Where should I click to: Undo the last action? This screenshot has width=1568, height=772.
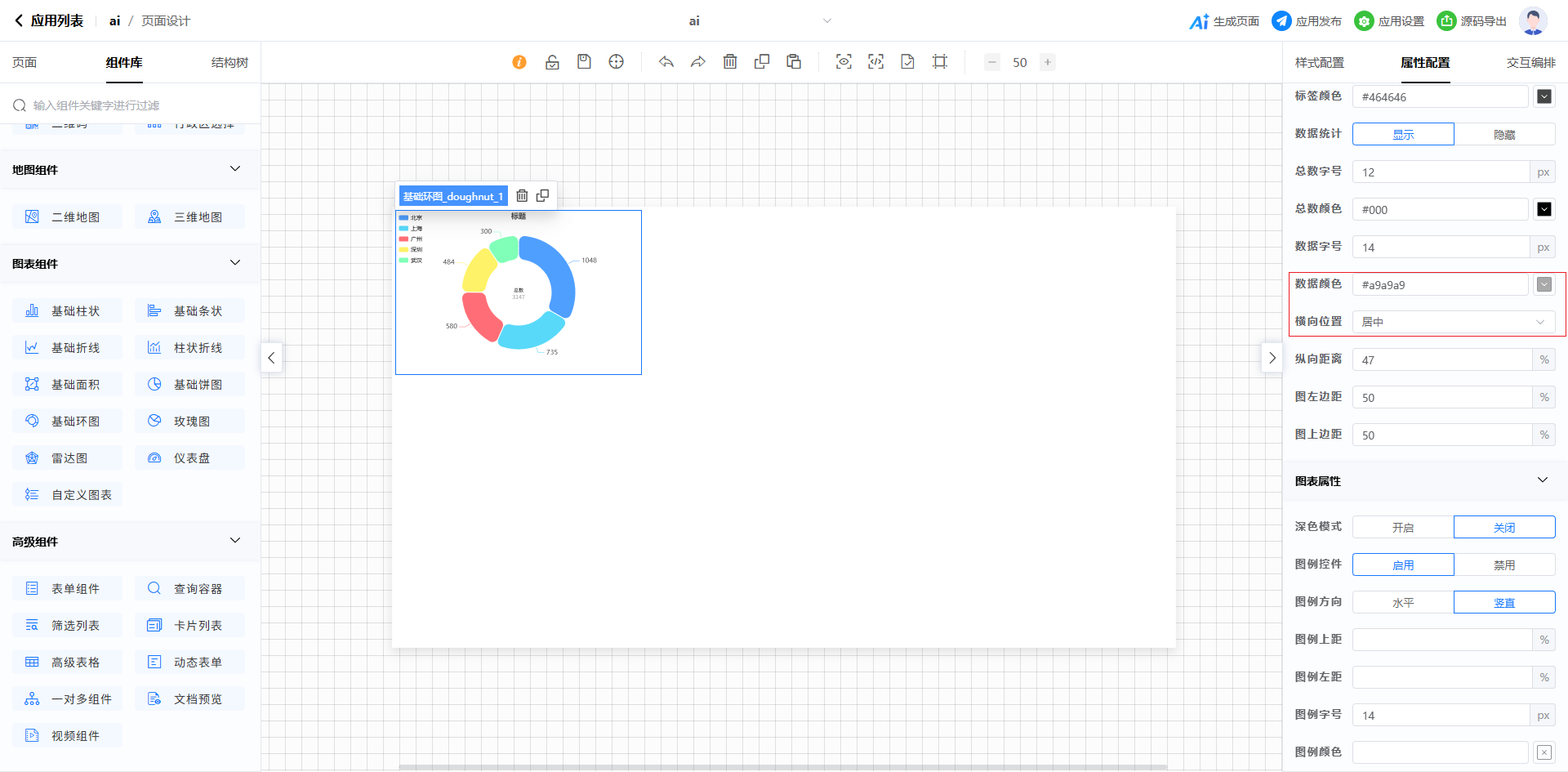pyautogui.click(x=666, y=62)
